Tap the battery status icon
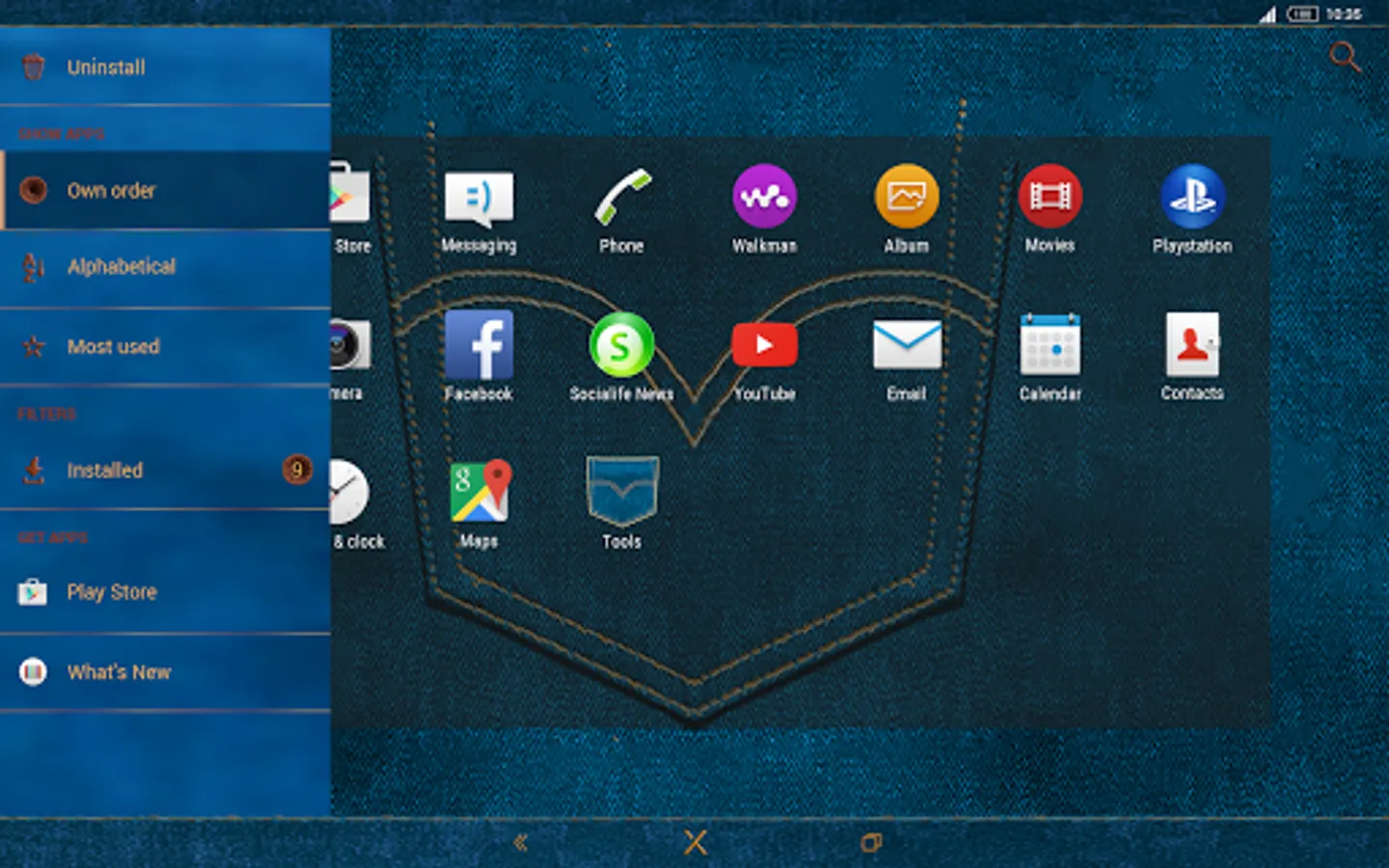Image resolution: width=1389 pixels, height=868 pixels. point(1301,14)
